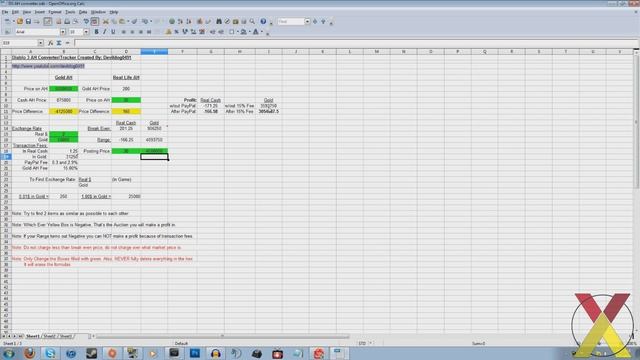Expand the font size dropdown
Image resolution: width=640 pixels, height=360 pixels.
pyautogui.click(x=86, y=32)
